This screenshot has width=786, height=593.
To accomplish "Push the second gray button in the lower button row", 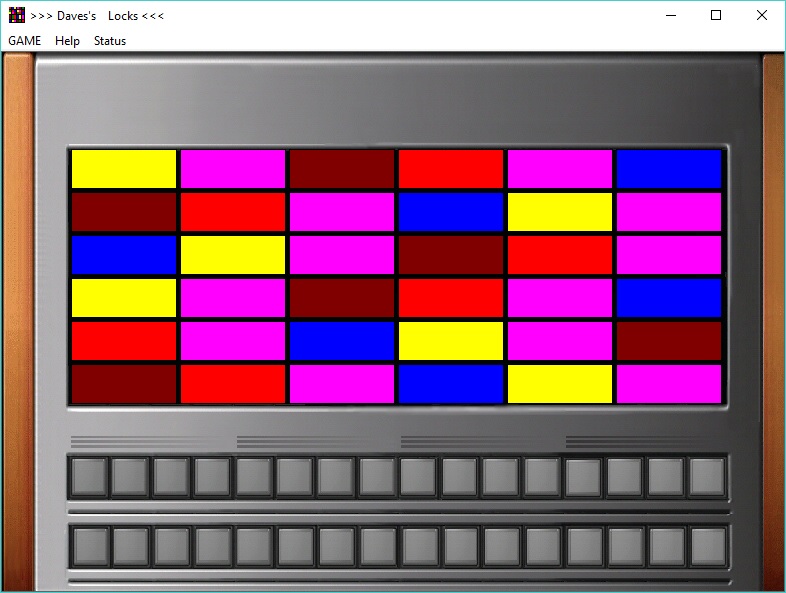I will 131,546.
